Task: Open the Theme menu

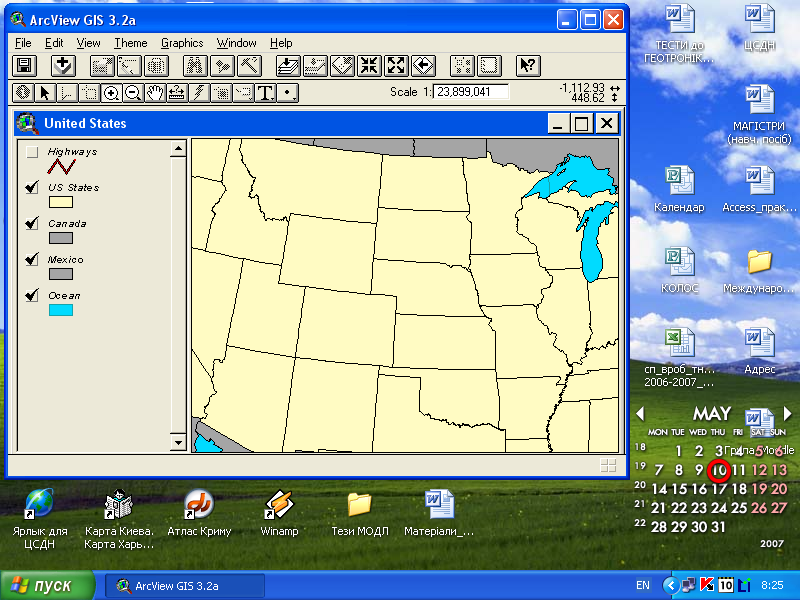Action: click(x=131, y=43)
